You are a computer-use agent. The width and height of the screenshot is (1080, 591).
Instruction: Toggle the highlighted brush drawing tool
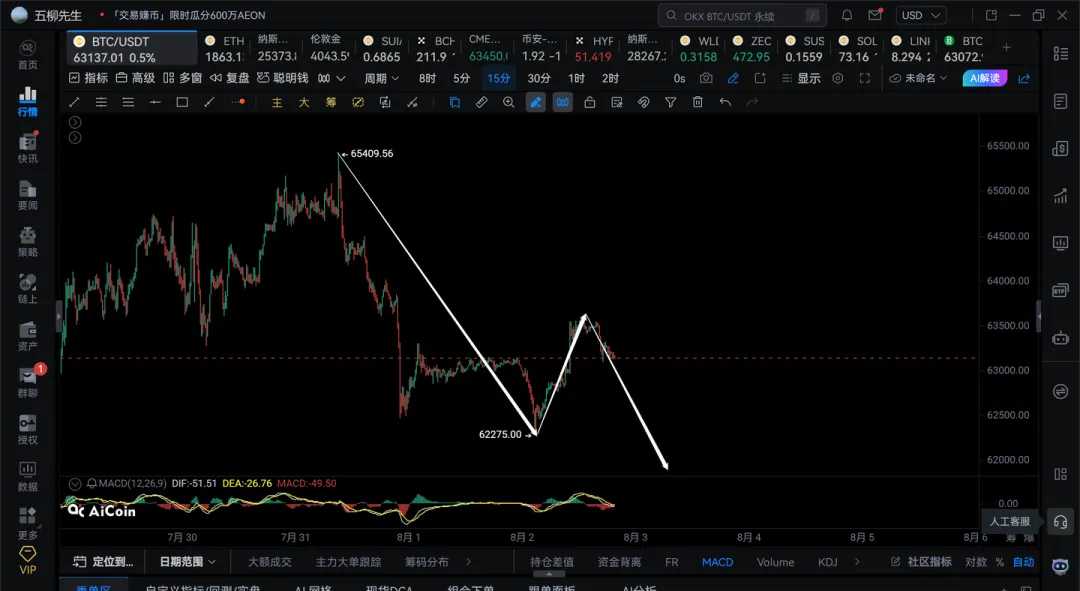tap(535, 103)
